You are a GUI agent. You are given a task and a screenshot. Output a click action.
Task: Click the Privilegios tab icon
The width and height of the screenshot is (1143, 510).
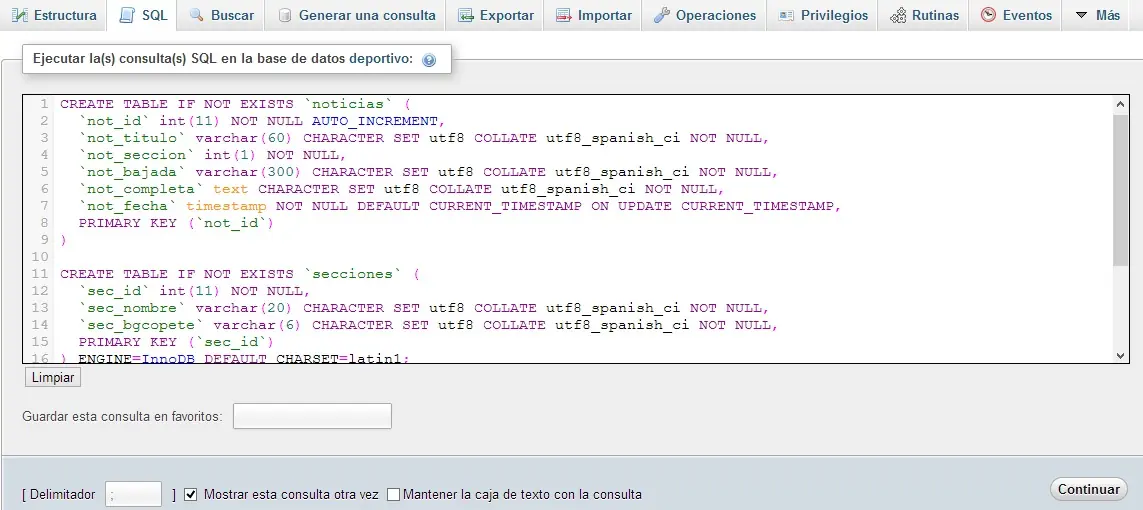tap(786, 15)
